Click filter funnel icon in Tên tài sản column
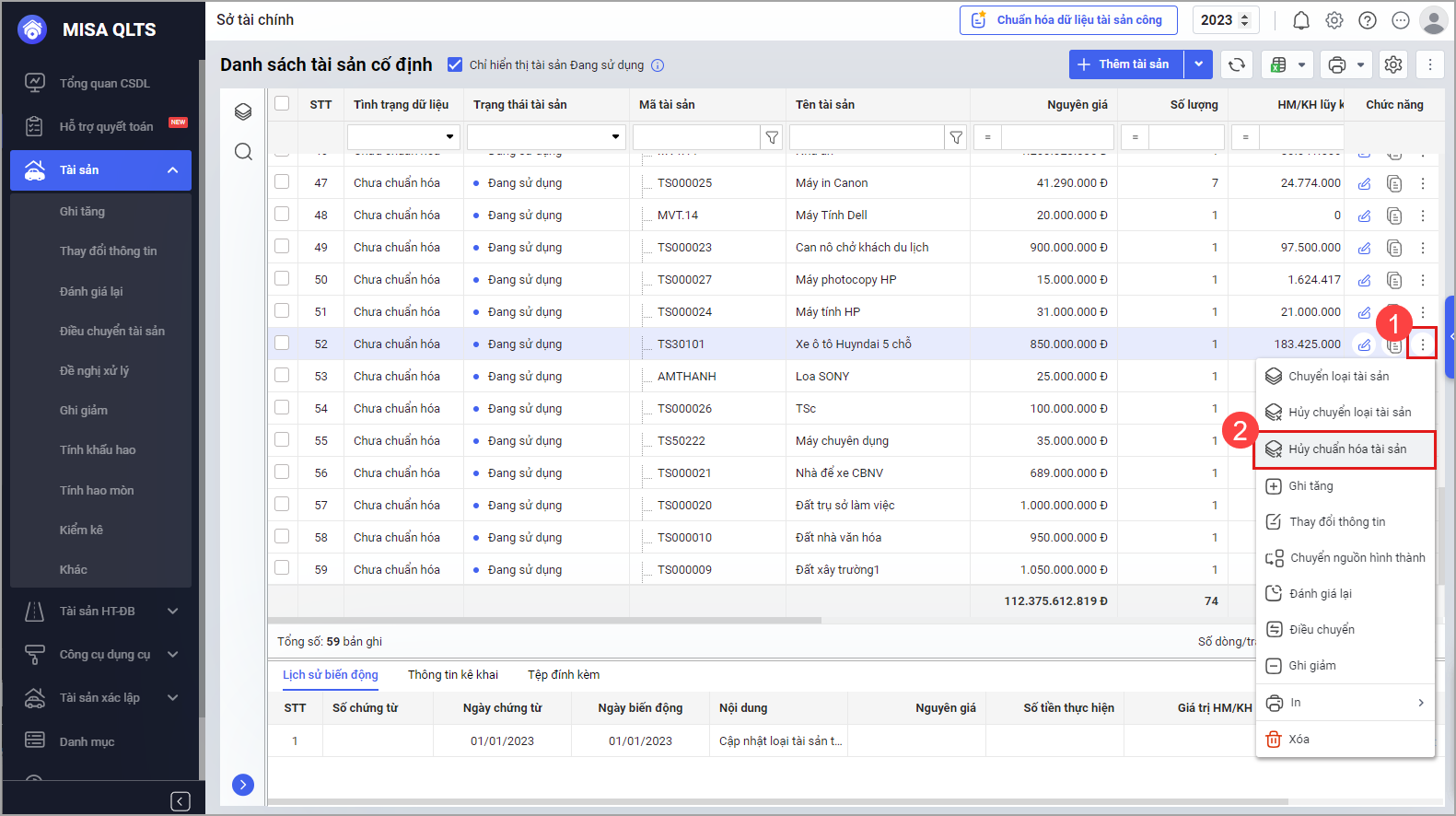The height and width of the screenshot is (816, 1456). pyautogui.click(x=956, y=137)
